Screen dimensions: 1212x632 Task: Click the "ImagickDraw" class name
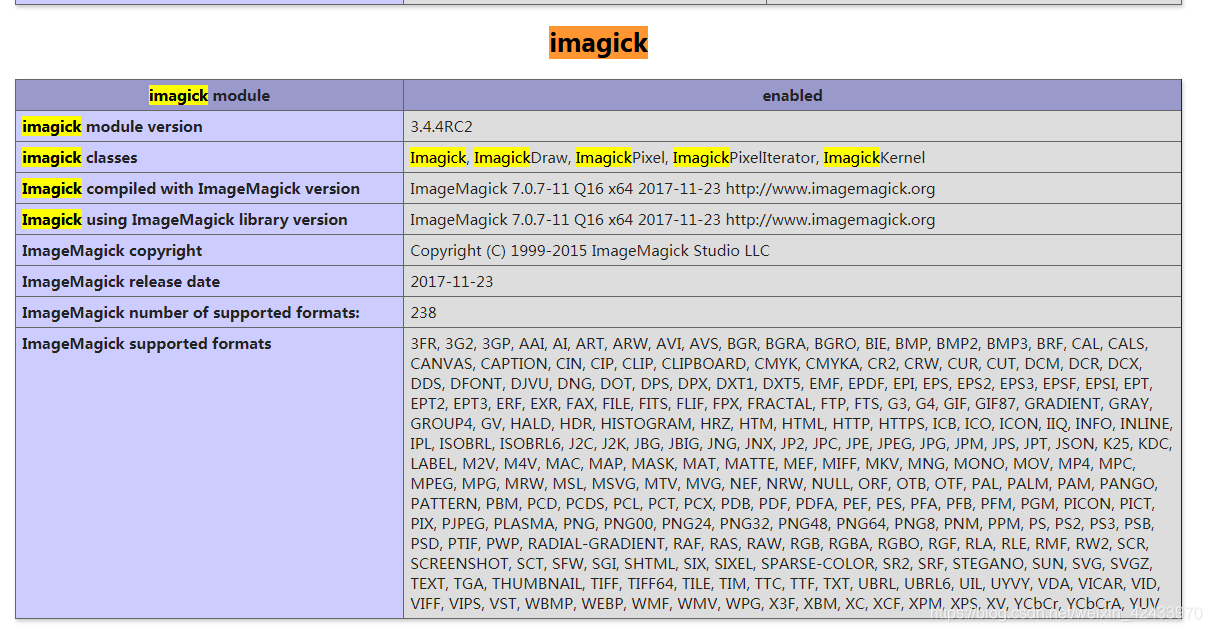click(x=520, y=158)
